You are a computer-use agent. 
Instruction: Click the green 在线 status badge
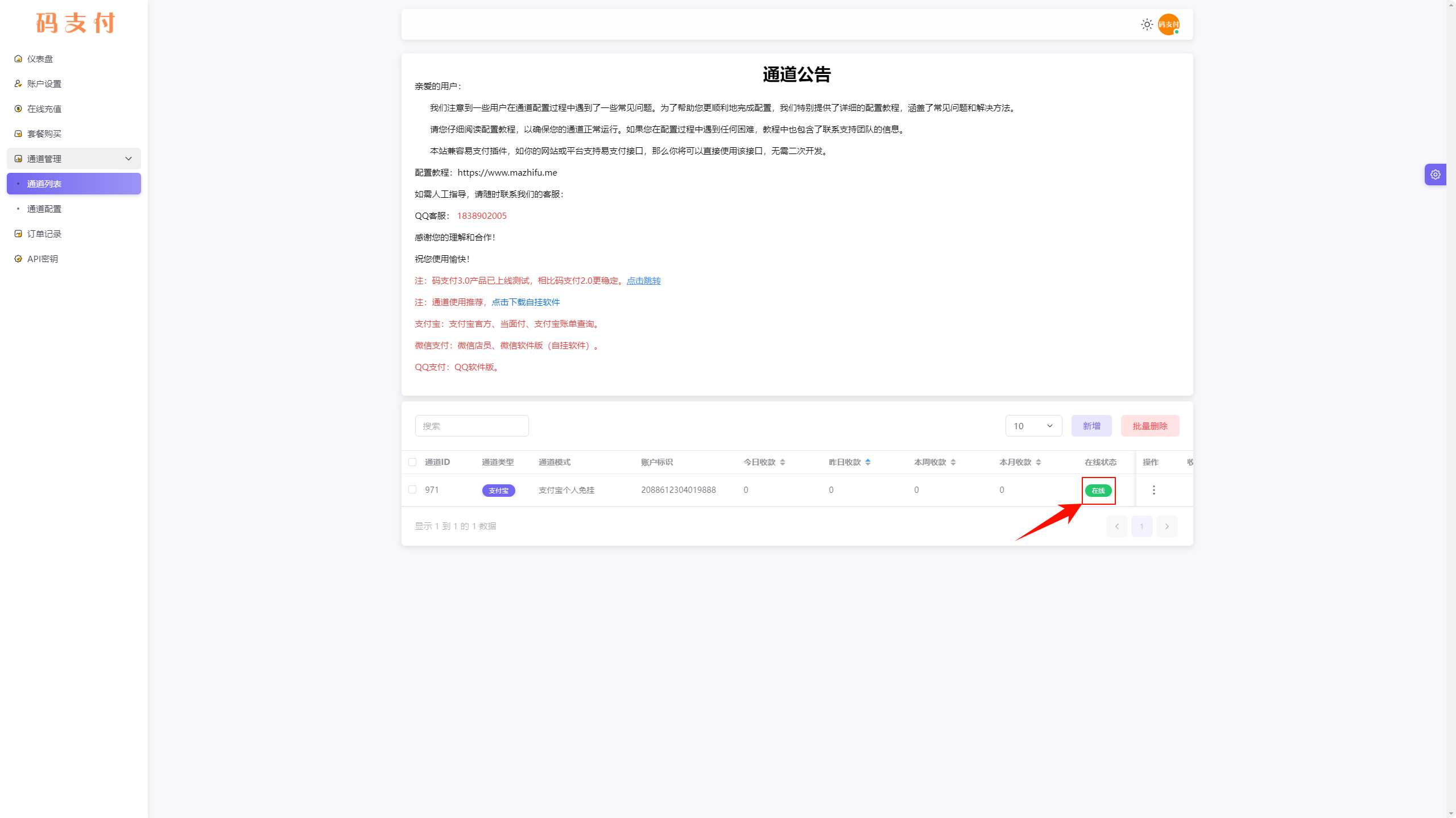[x=1098, y=491]
